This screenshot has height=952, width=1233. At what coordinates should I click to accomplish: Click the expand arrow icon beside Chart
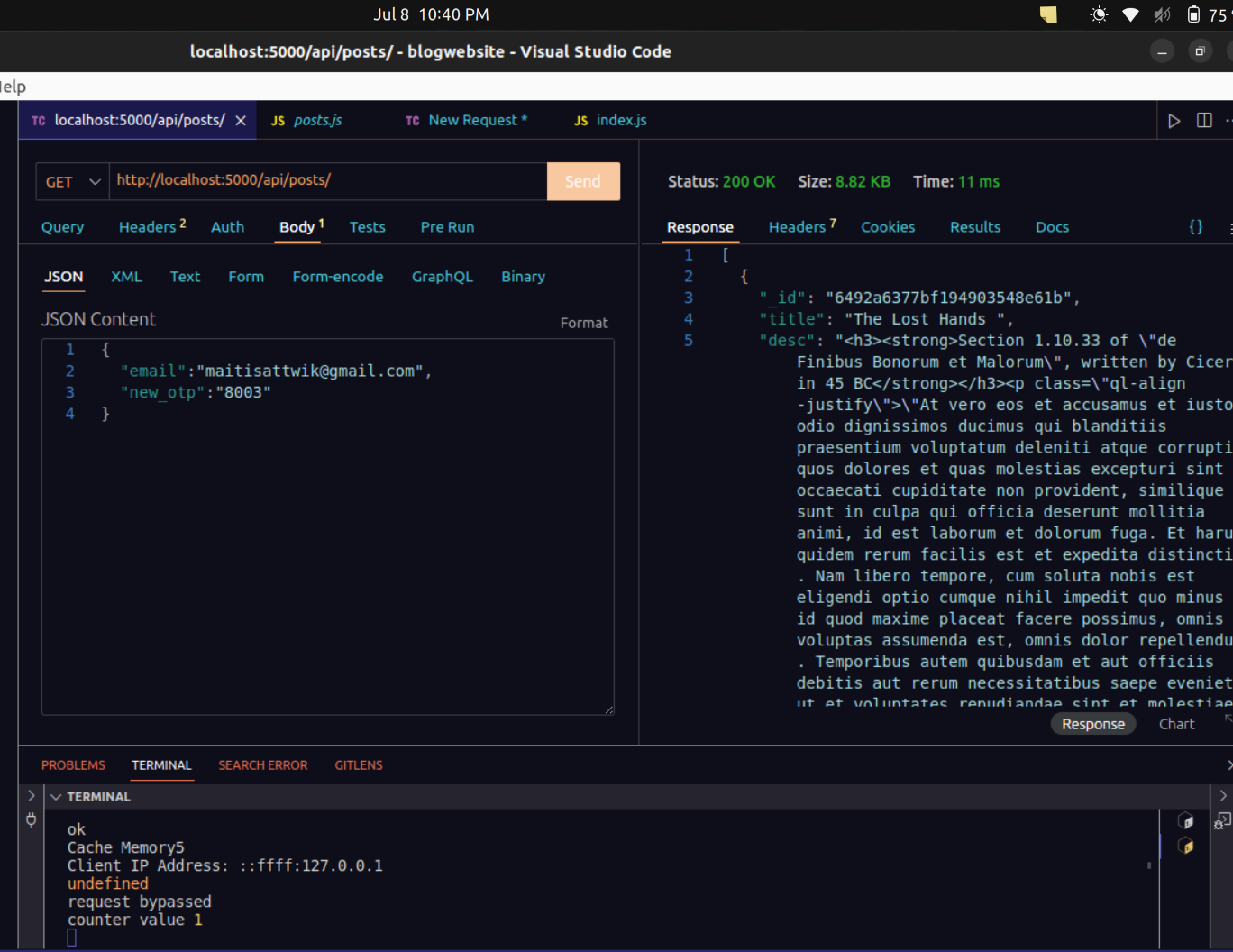click(1228, 719)
